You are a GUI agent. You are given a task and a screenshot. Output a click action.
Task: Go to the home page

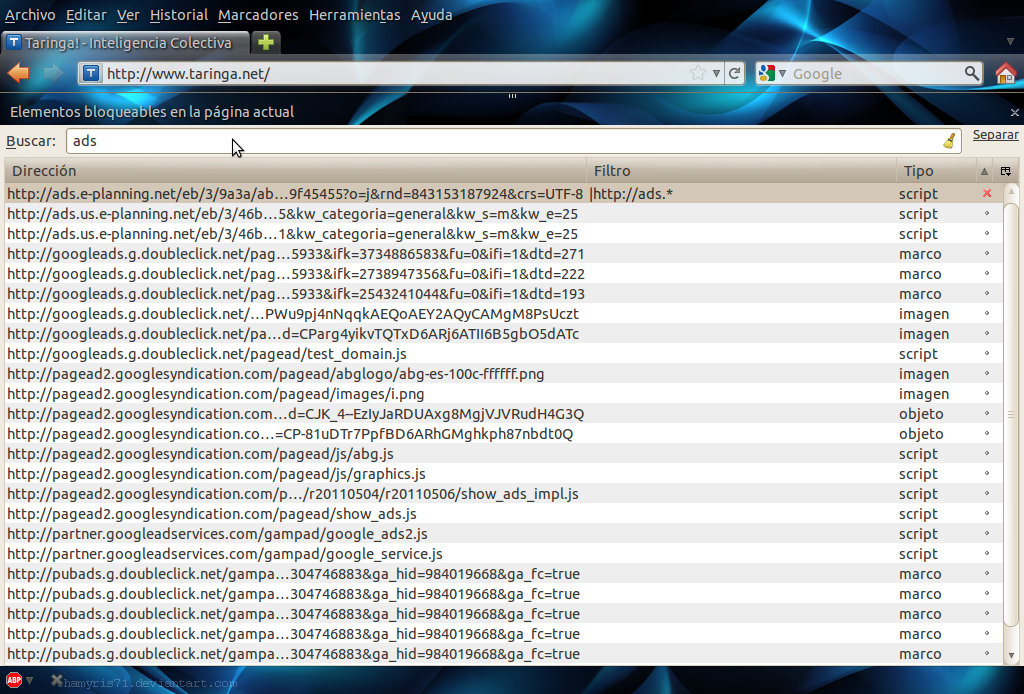1006,73
